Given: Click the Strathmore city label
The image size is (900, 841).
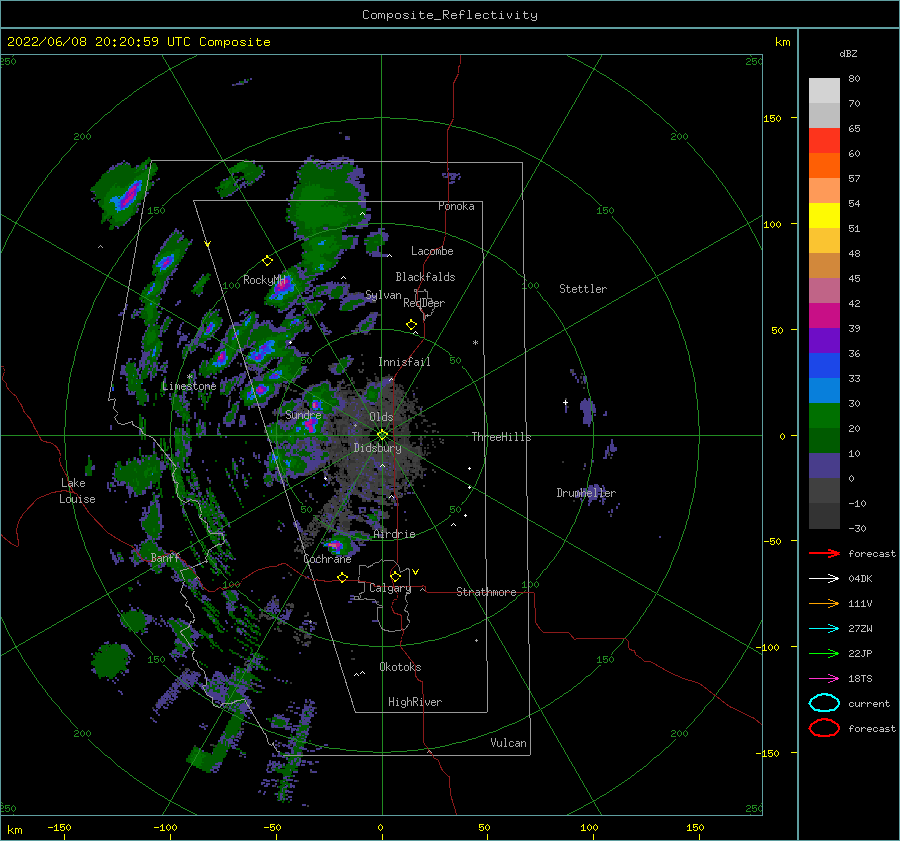Looking at the screenshot, I should coord(486,592).
